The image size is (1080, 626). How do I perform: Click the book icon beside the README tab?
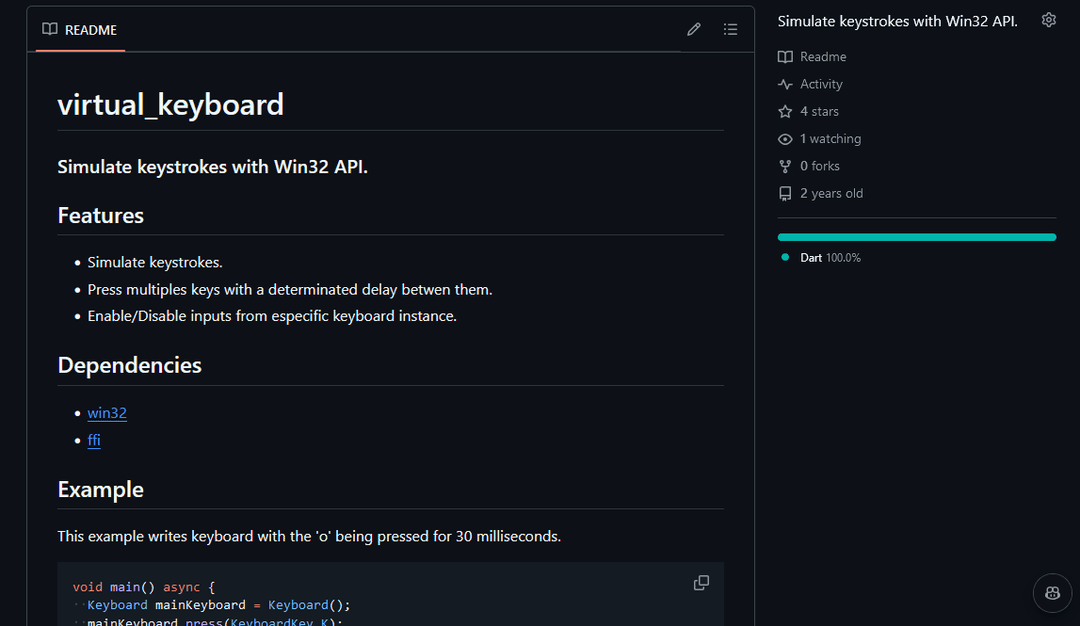[x=49, y=29]
